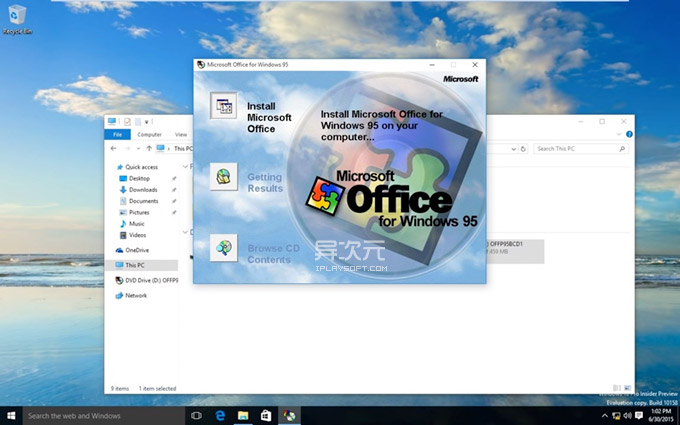Switch Explorer to large icons view
Image resolution: width=680 pixels, height=425 pixels.
(x=628, y=388)
